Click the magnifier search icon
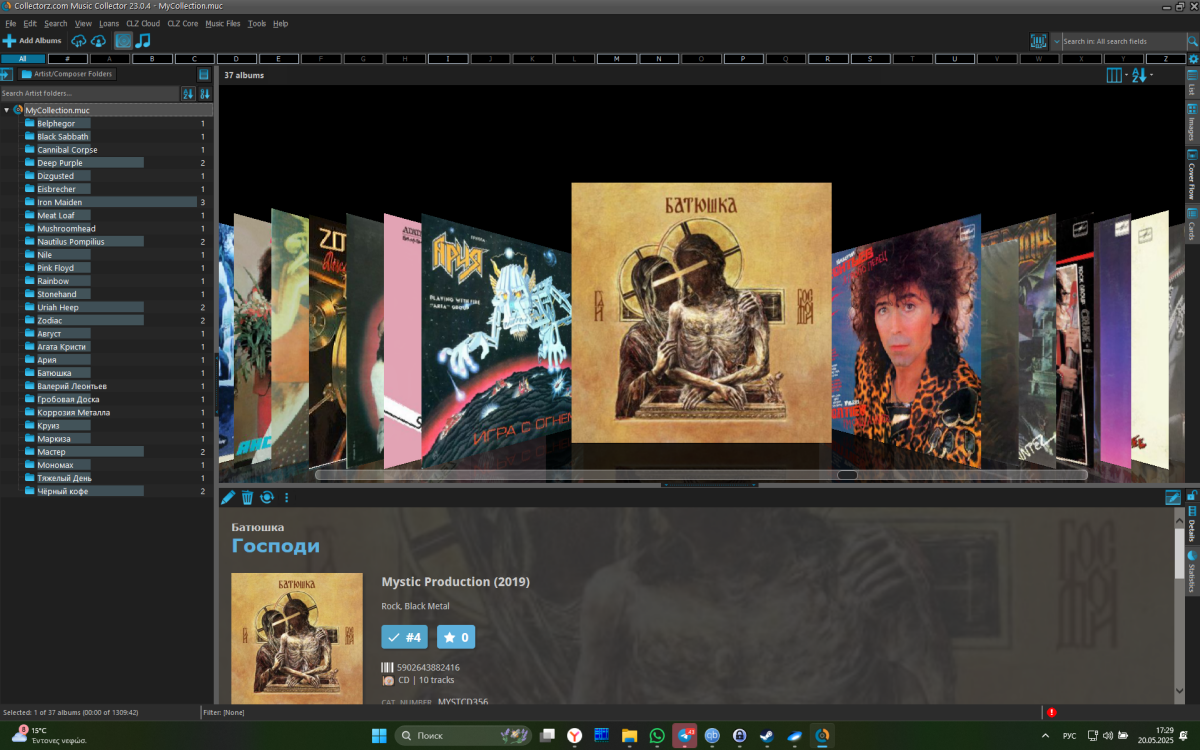 pyautogui.click(x=1193, y=41)
